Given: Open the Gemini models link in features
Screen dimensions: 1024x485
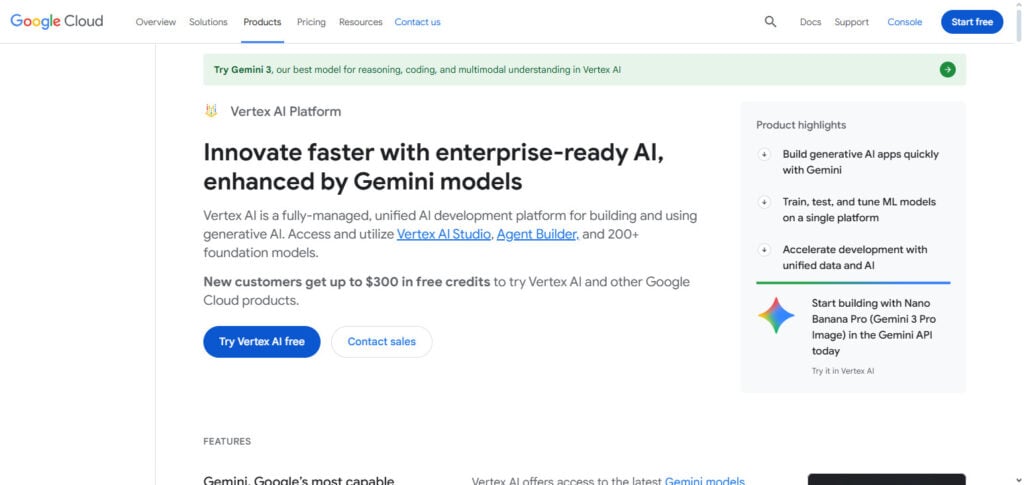Looking at the screenshot, I should pos(705,481).
